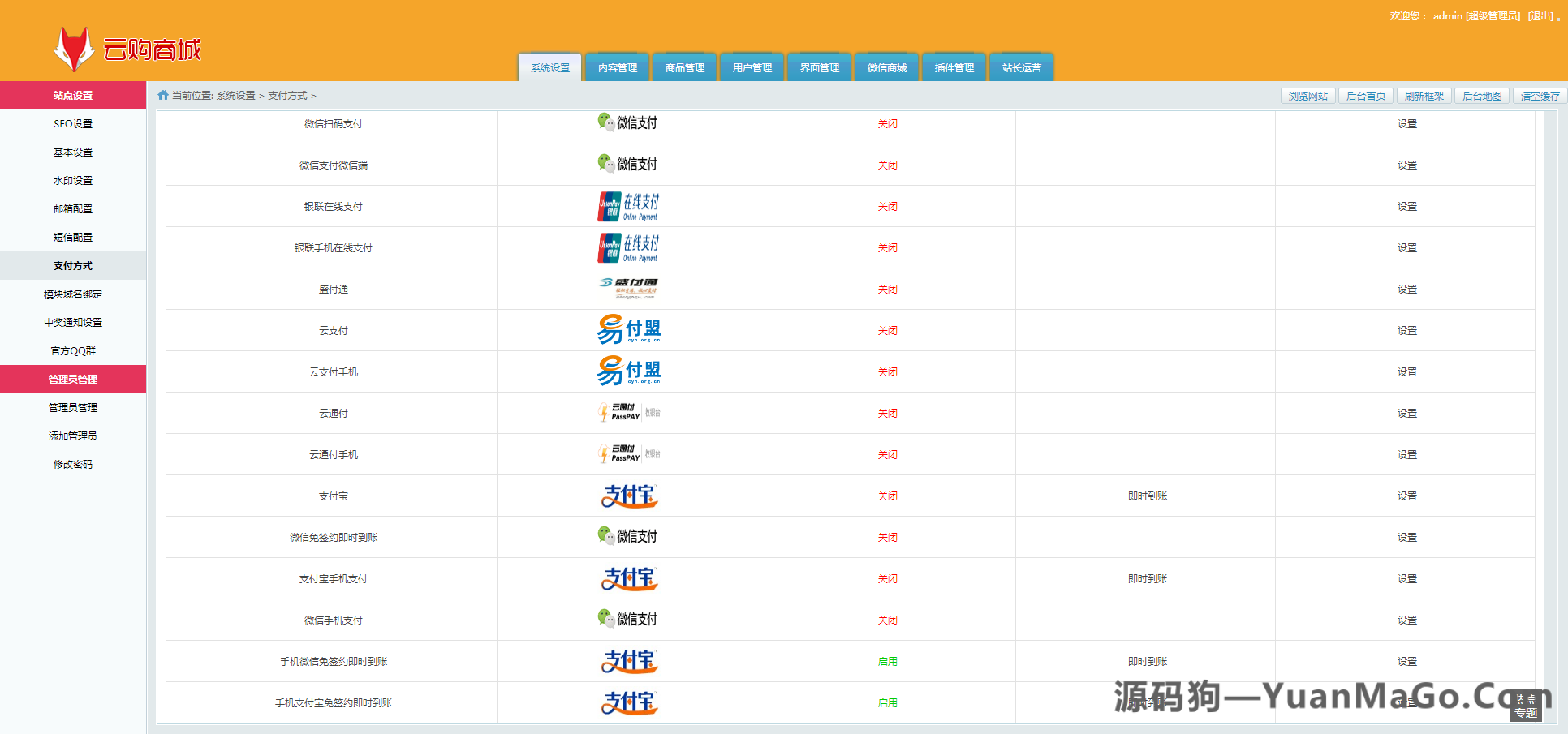This screenshot has width=1568, height=734.
Task: Open 设置 for 银联手机在线支付
Action: [x=1406, y=248]
